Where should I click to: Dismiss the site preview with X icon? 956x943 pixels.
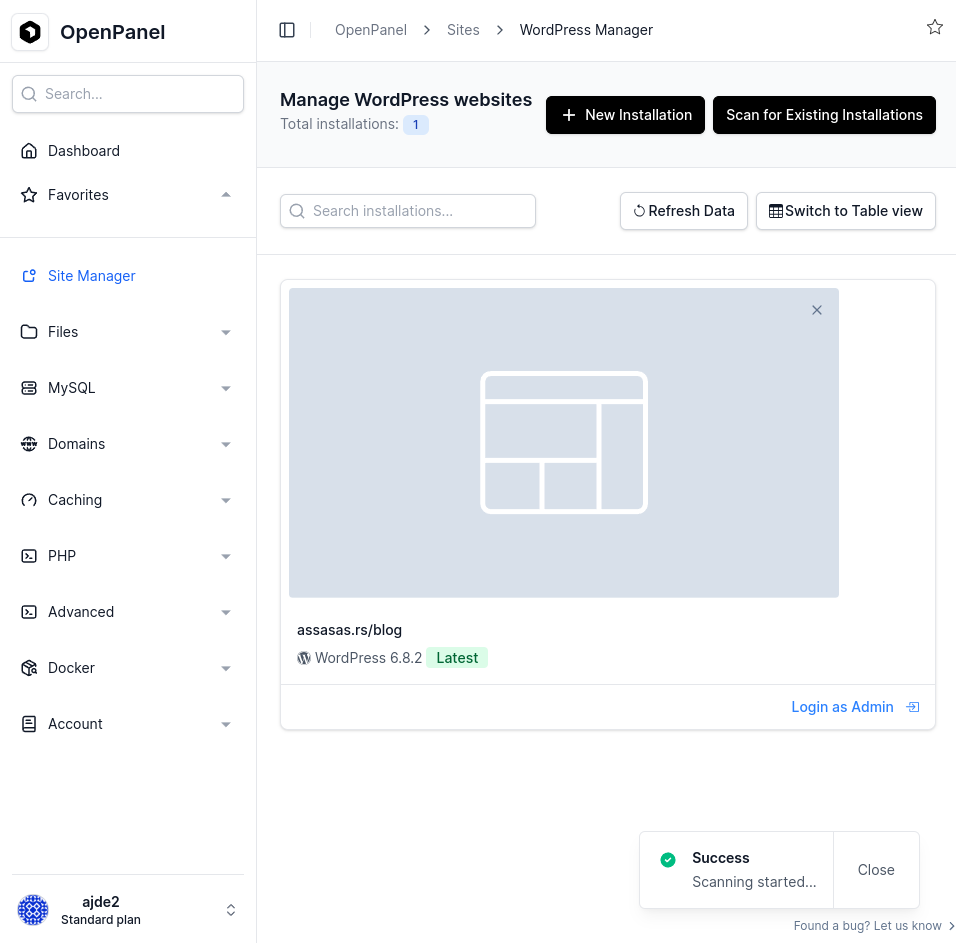tap(817, 310)
